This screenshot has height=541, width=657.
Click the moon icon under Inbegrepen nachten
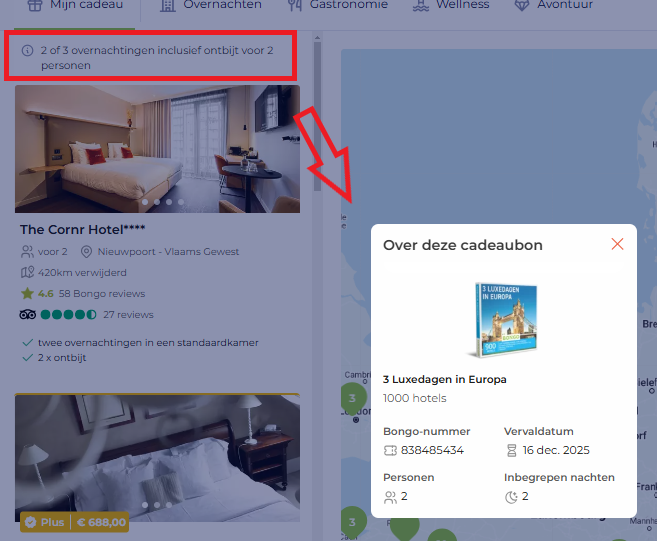click(x=511, y=497)
